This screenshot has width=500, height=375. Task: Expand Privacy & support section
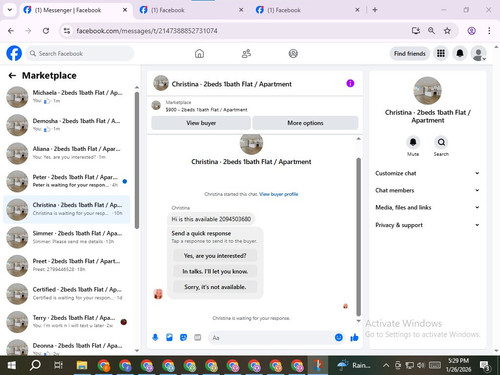point(427,225)
